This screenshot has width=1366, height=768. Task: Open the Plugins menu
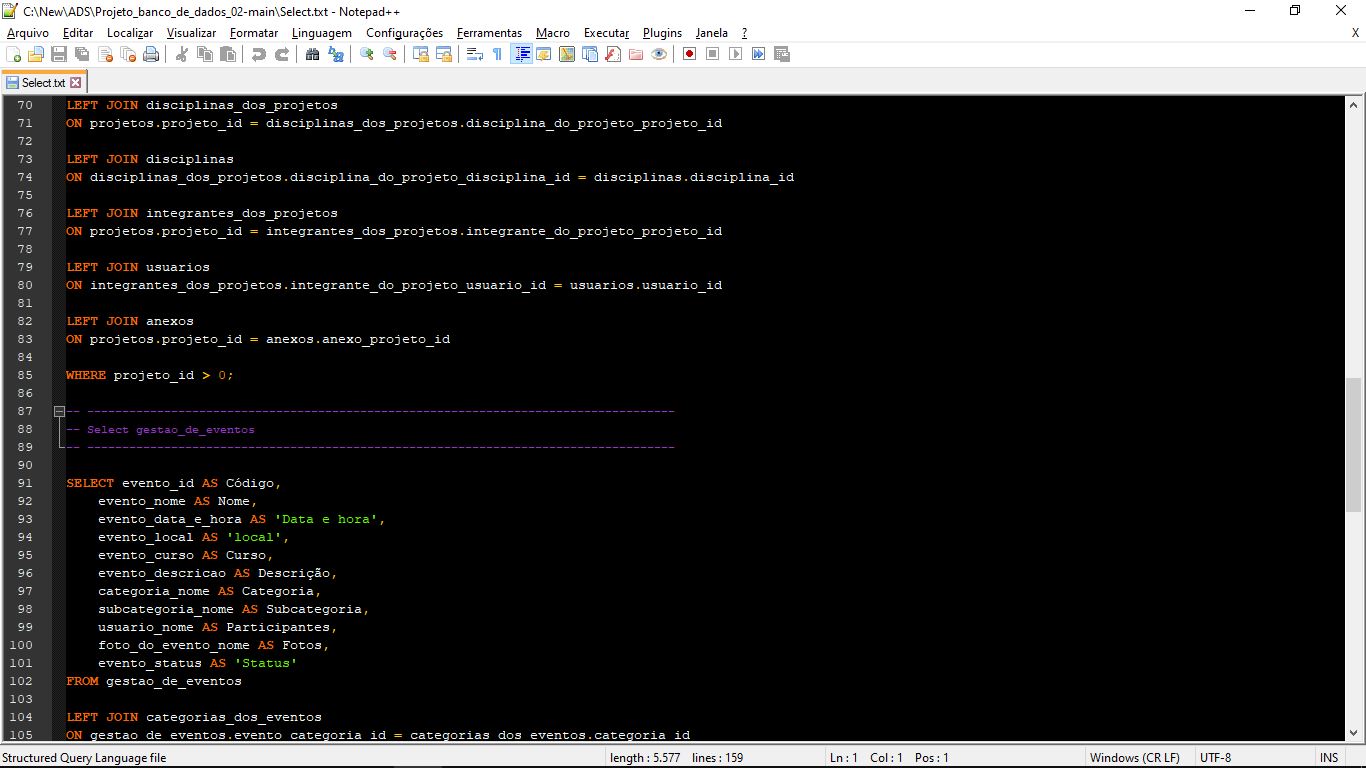(x=662, y=33)
